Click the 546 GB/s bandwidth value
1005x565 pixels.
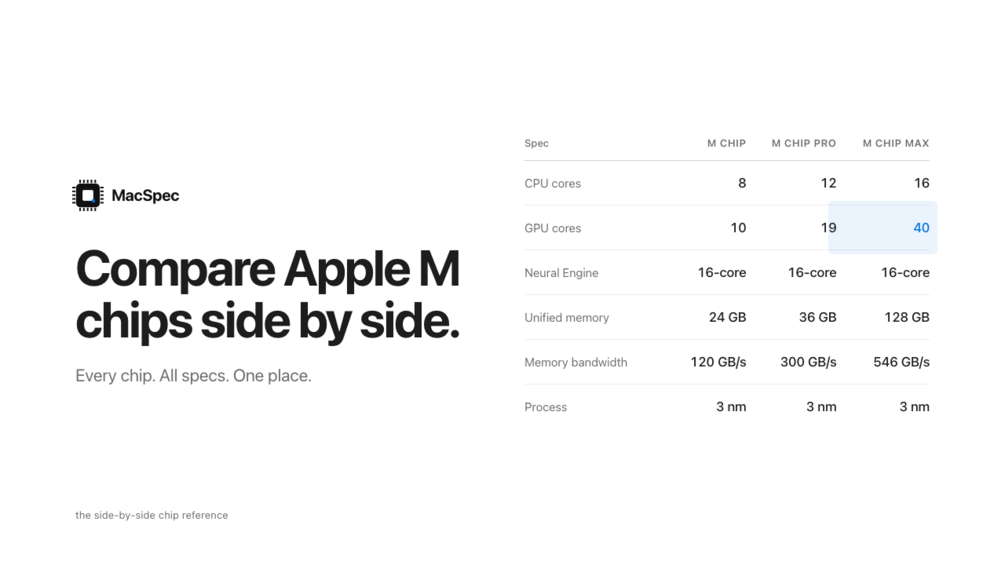coord(901,362)
